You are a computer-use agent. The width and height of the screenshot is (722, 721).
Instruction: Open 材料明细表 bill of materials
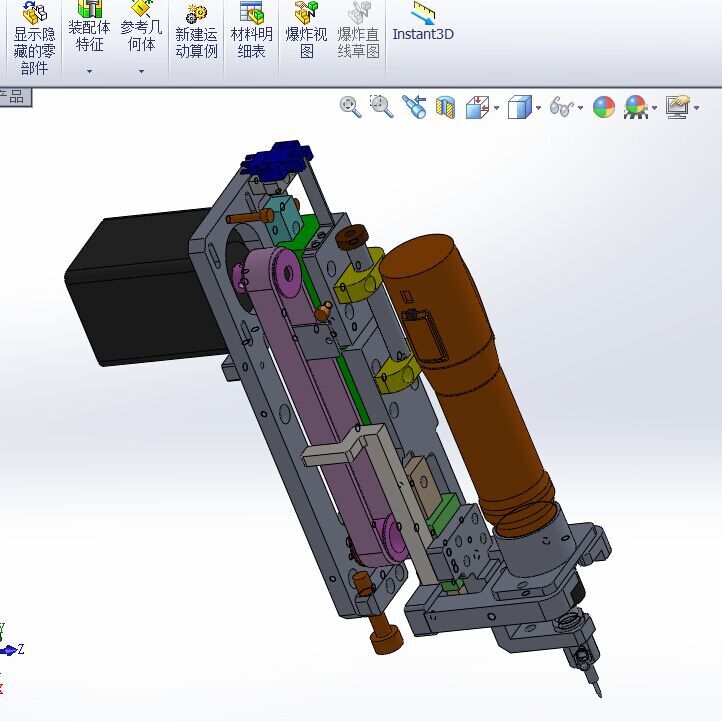[x=251, y=30]
